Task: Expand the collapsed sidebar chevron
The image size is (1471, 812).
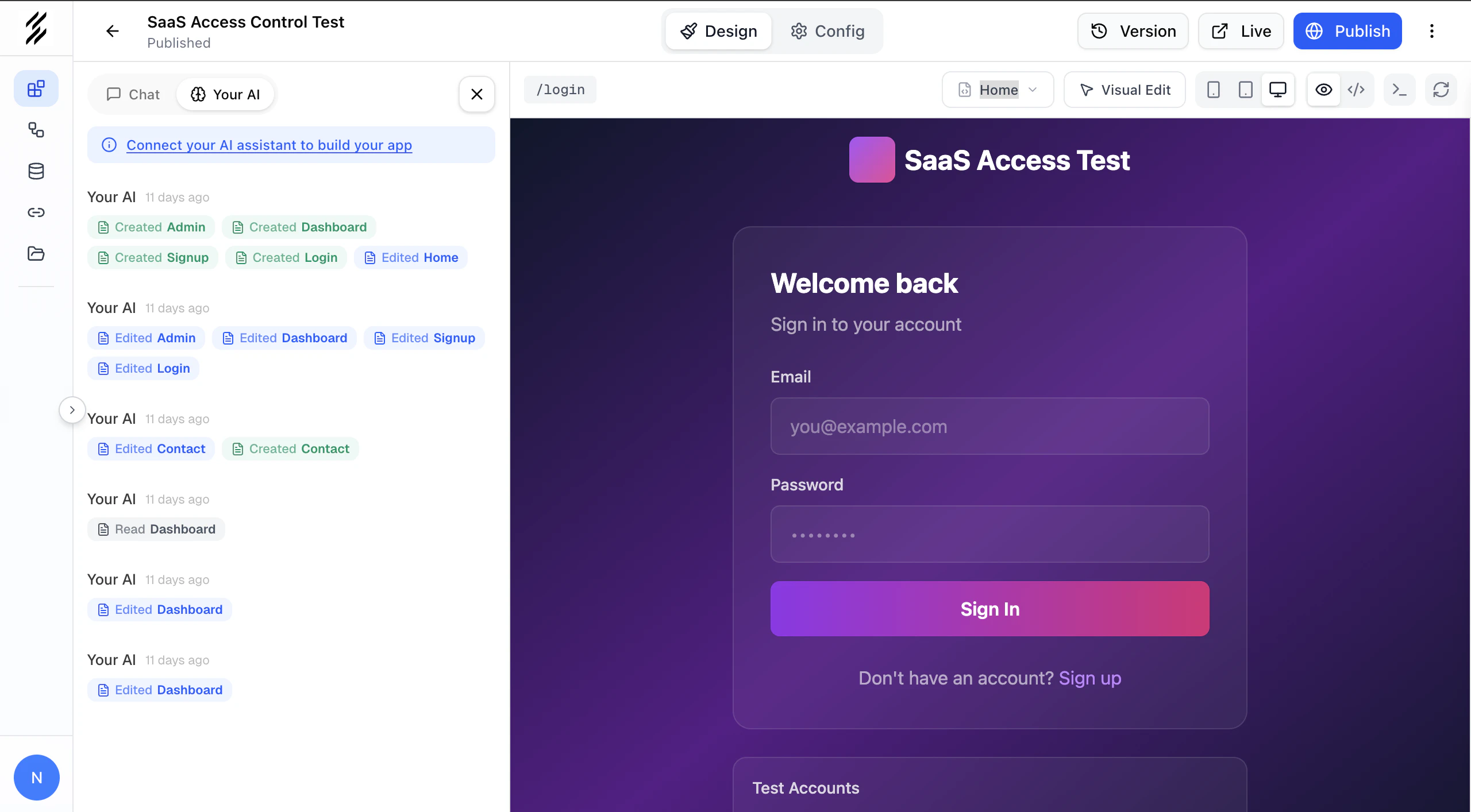Action: click(x=72, y=410)
